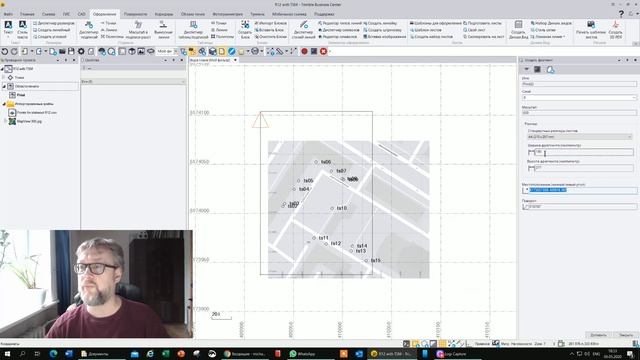Open Диспетчер стилей линий
Image resolution: width=640 pixels, height=360 pixels.
pos(304,30)
